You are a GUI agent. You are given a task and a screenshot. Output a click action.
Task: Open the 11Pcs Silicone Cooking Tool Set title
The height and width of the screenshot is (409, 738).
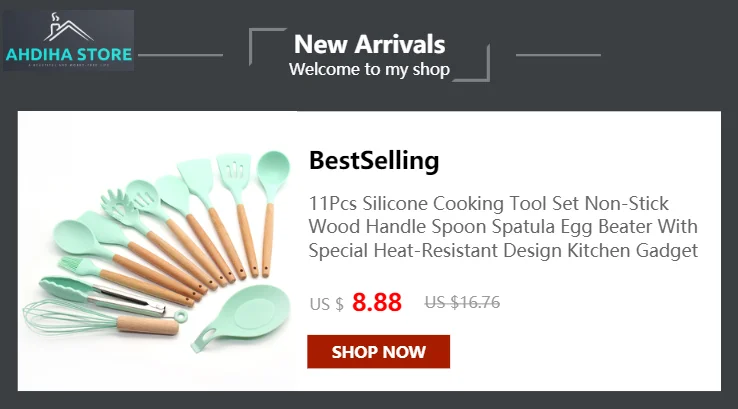tap(503, 227)
